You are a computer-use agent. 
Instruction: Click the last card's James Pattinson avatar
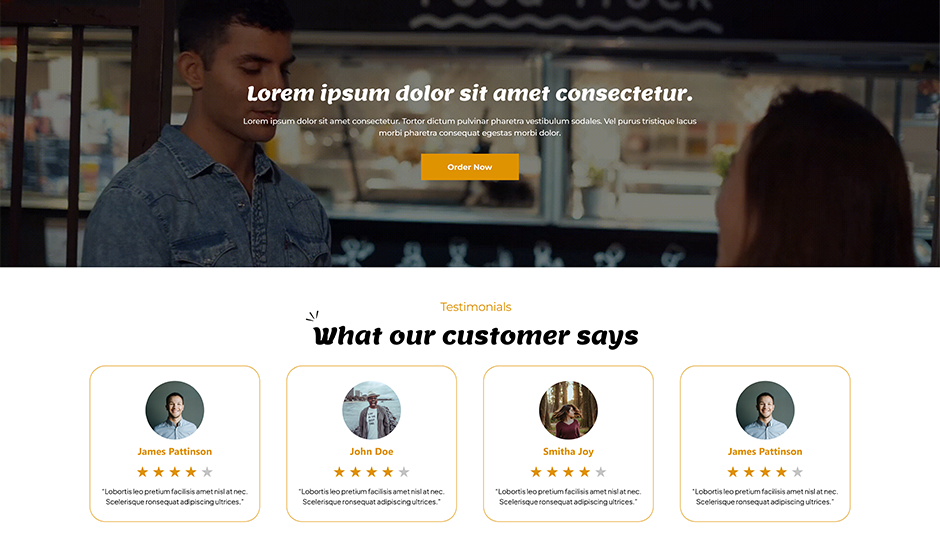(765, 410)
